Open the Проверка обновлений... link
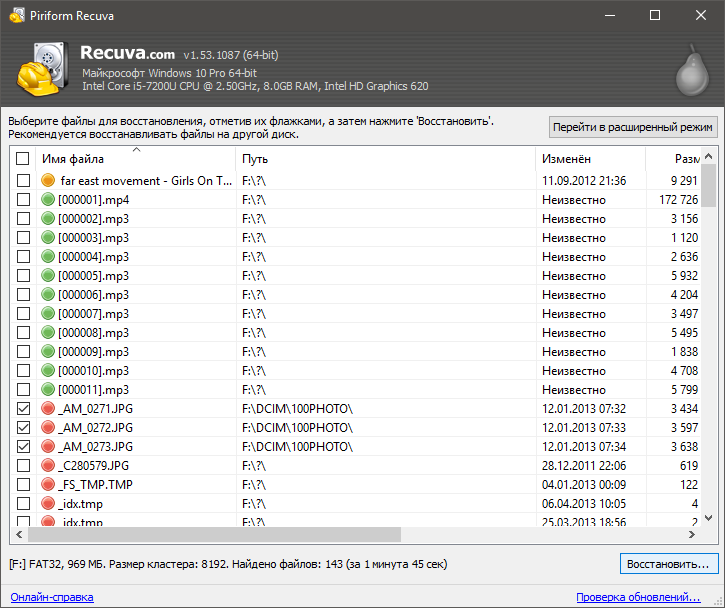Viewport: 725px width, 608px height. (638, 597)
